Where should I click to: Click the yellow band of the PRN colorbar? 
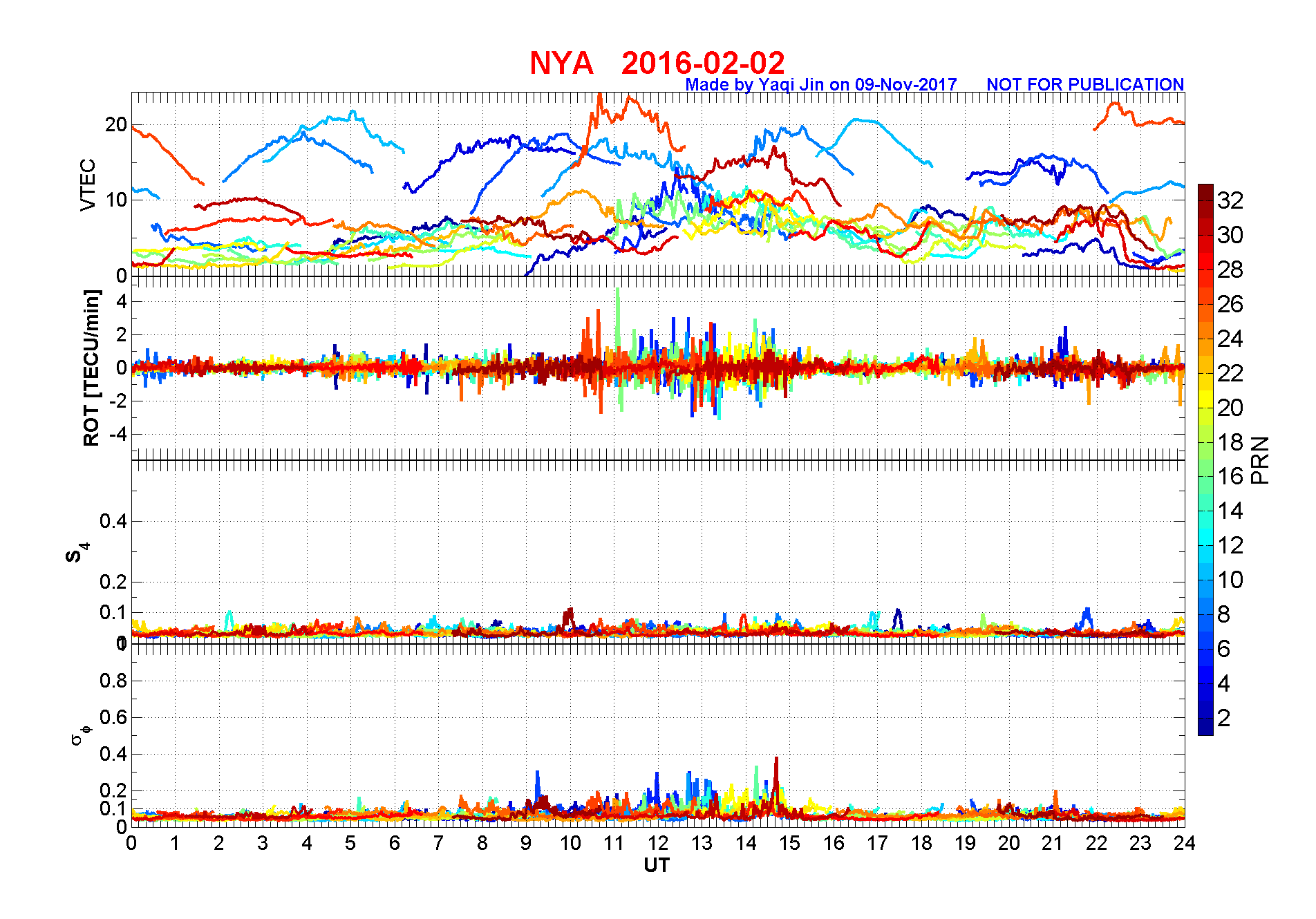[1205, 399]
